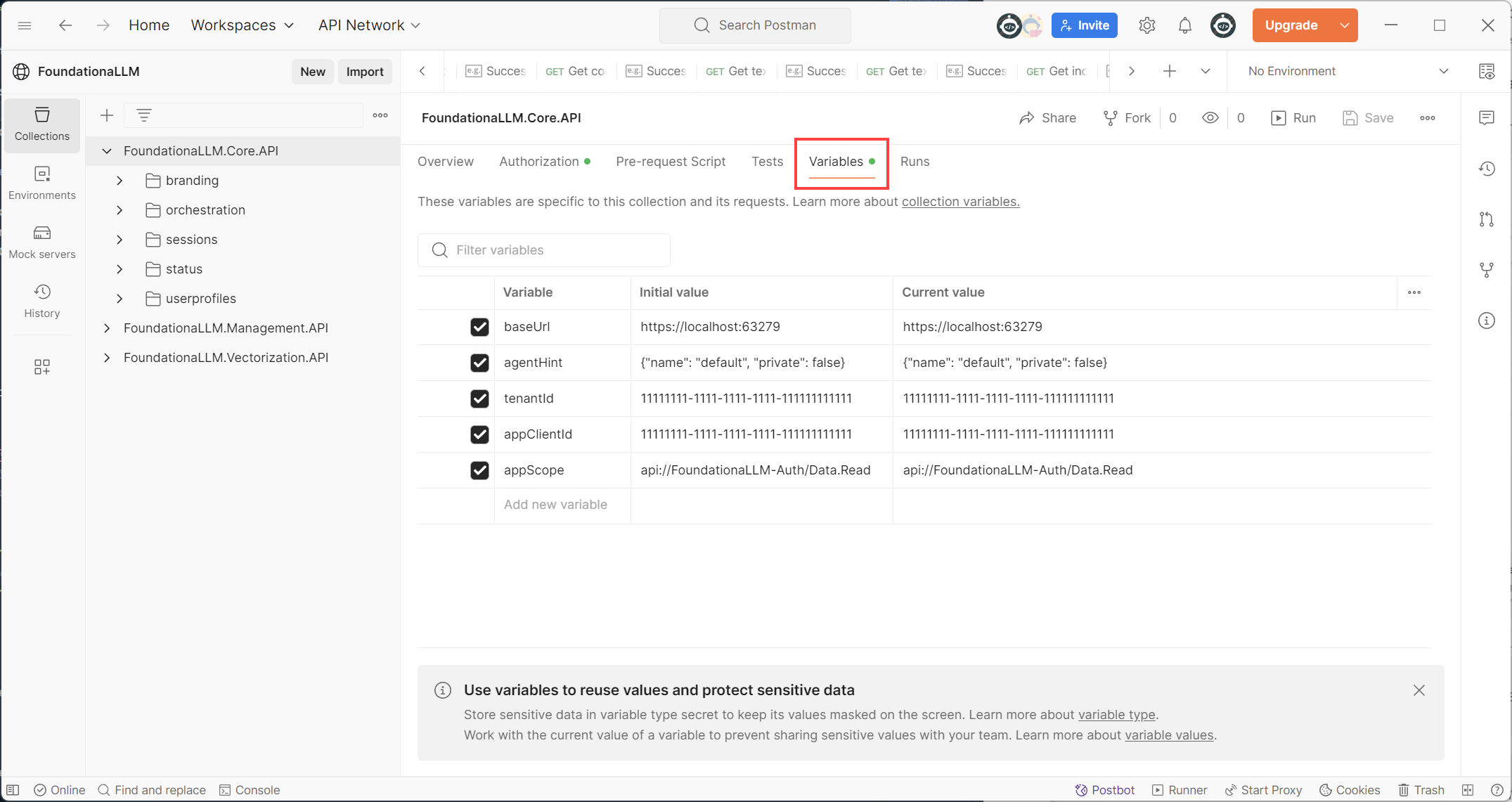This screenshot has height=802, width=1512.
Task: Expand the branding folder
Action: tap(119, 181)
